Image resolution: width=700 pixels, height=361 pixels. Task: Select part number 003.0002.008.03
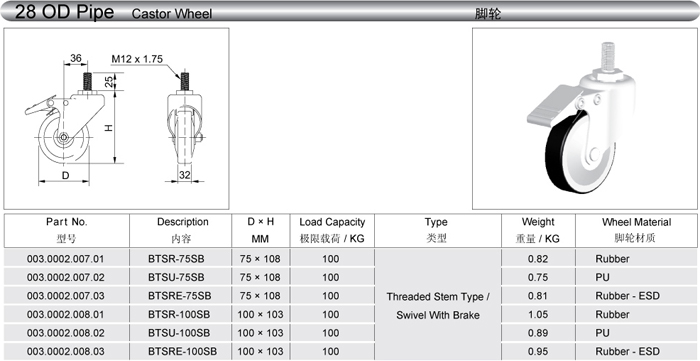click(x=65, y=352)
